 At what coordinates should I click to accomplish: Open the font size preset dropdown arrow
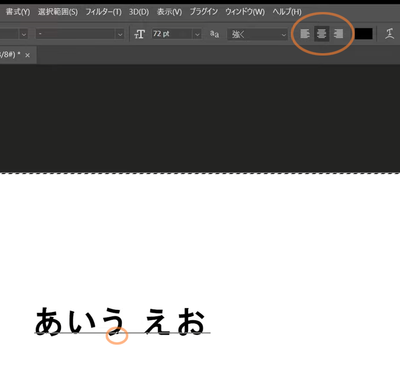pyautogui.click(x=197, y=34)
